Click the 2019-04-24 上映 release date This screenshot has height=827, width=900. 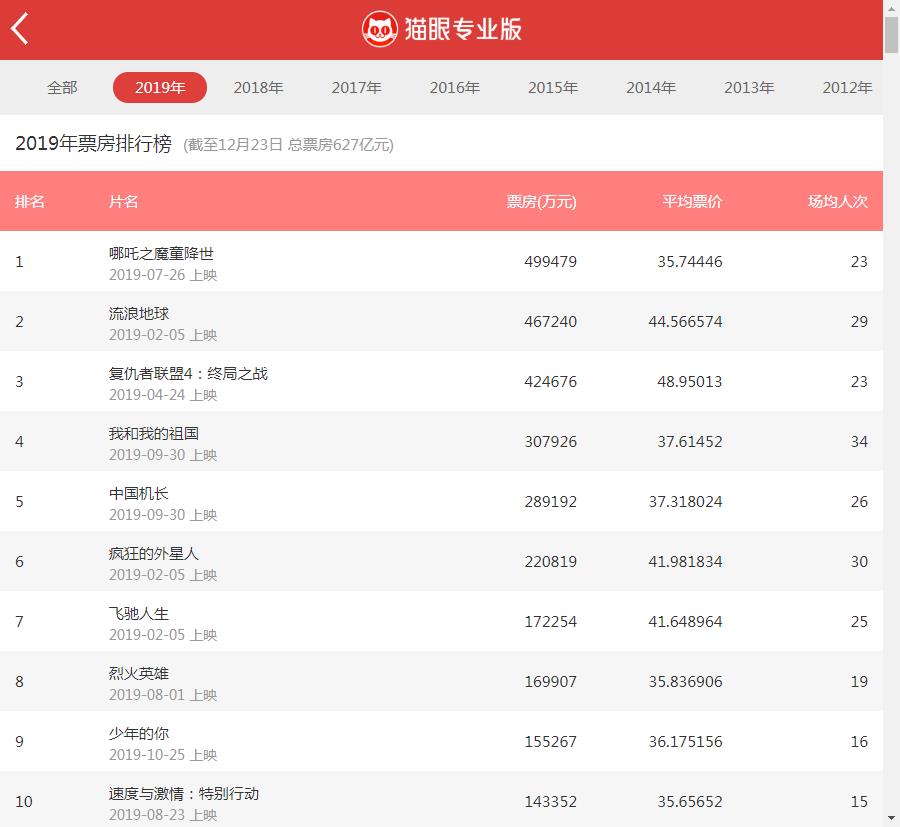pos(163,395)
